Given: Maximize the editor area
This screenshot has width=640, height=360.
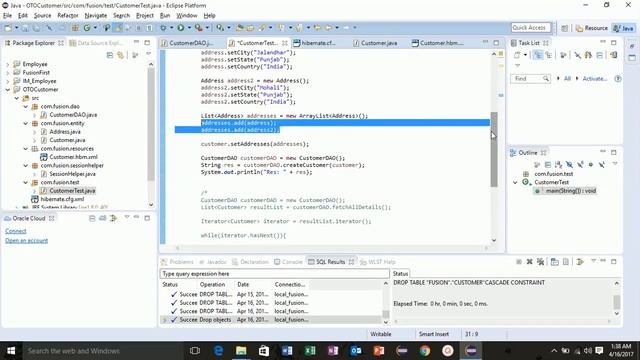Looking at the screenshot, I should point(496,42).
